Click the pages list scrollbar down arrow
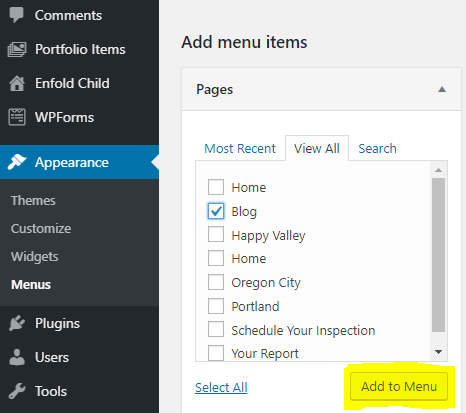Viewport: 466px width, 413px height. [x=438, y=352]
